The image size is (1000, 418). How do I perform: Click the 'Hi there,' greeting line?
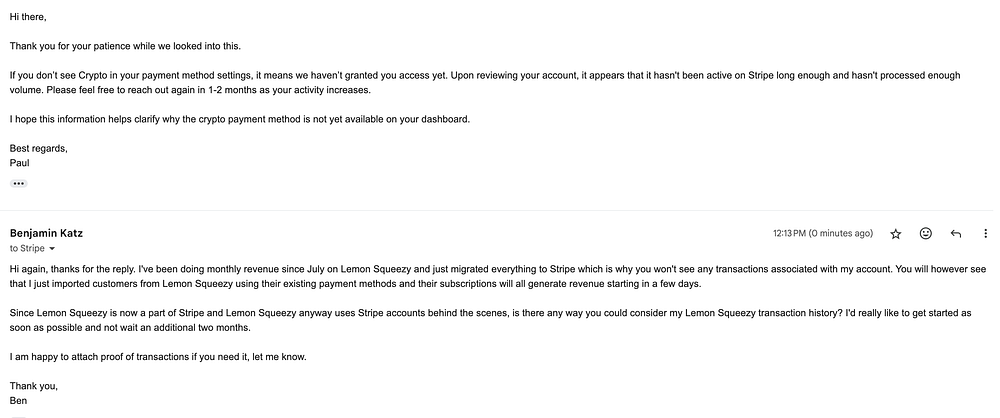click(x=29, y=18)
